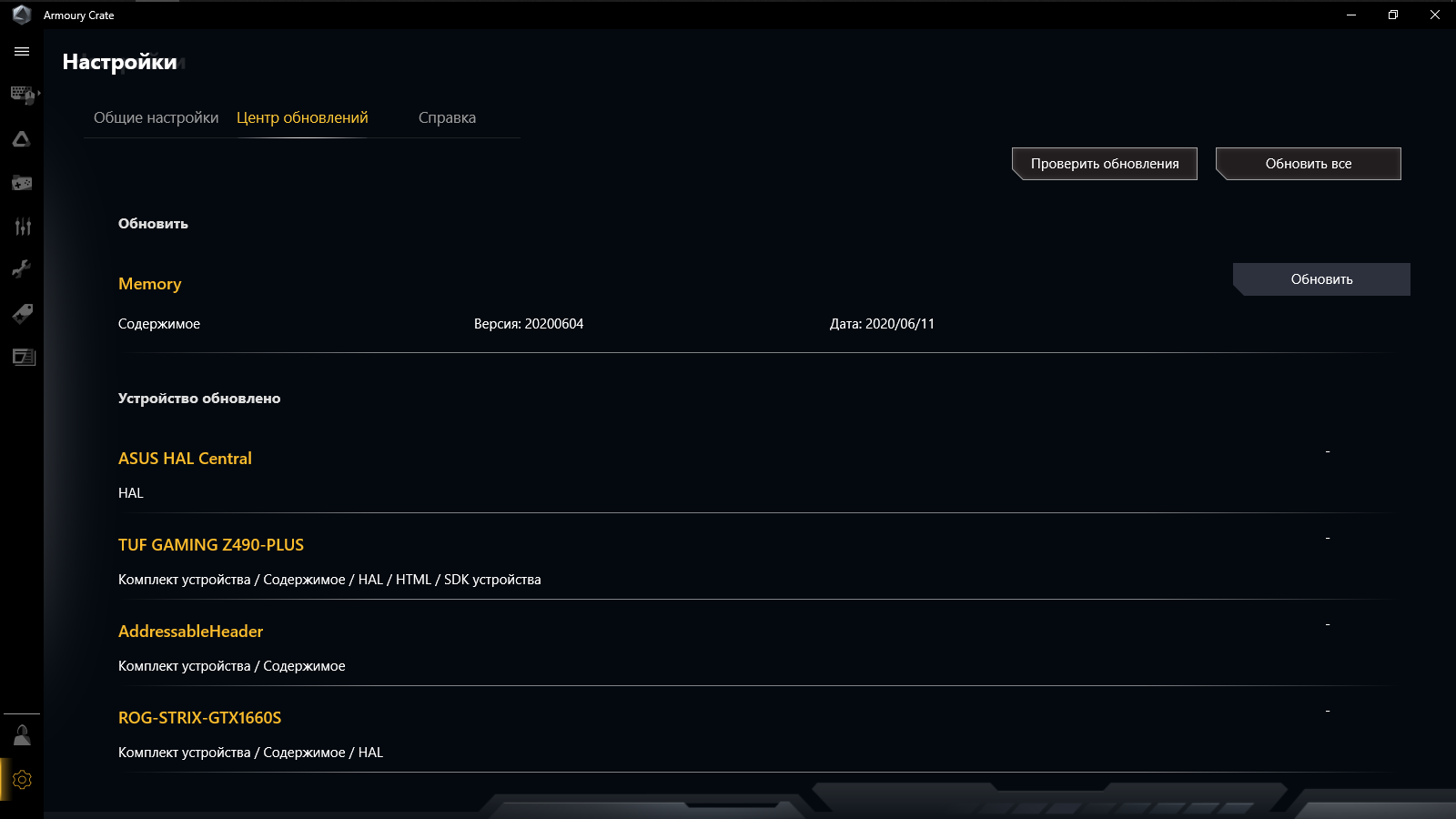Open Scenario Profiles sliders icon in sidebar
Image resolution: width=1456 pixels, height=819 pixels.
coord(23,227)
